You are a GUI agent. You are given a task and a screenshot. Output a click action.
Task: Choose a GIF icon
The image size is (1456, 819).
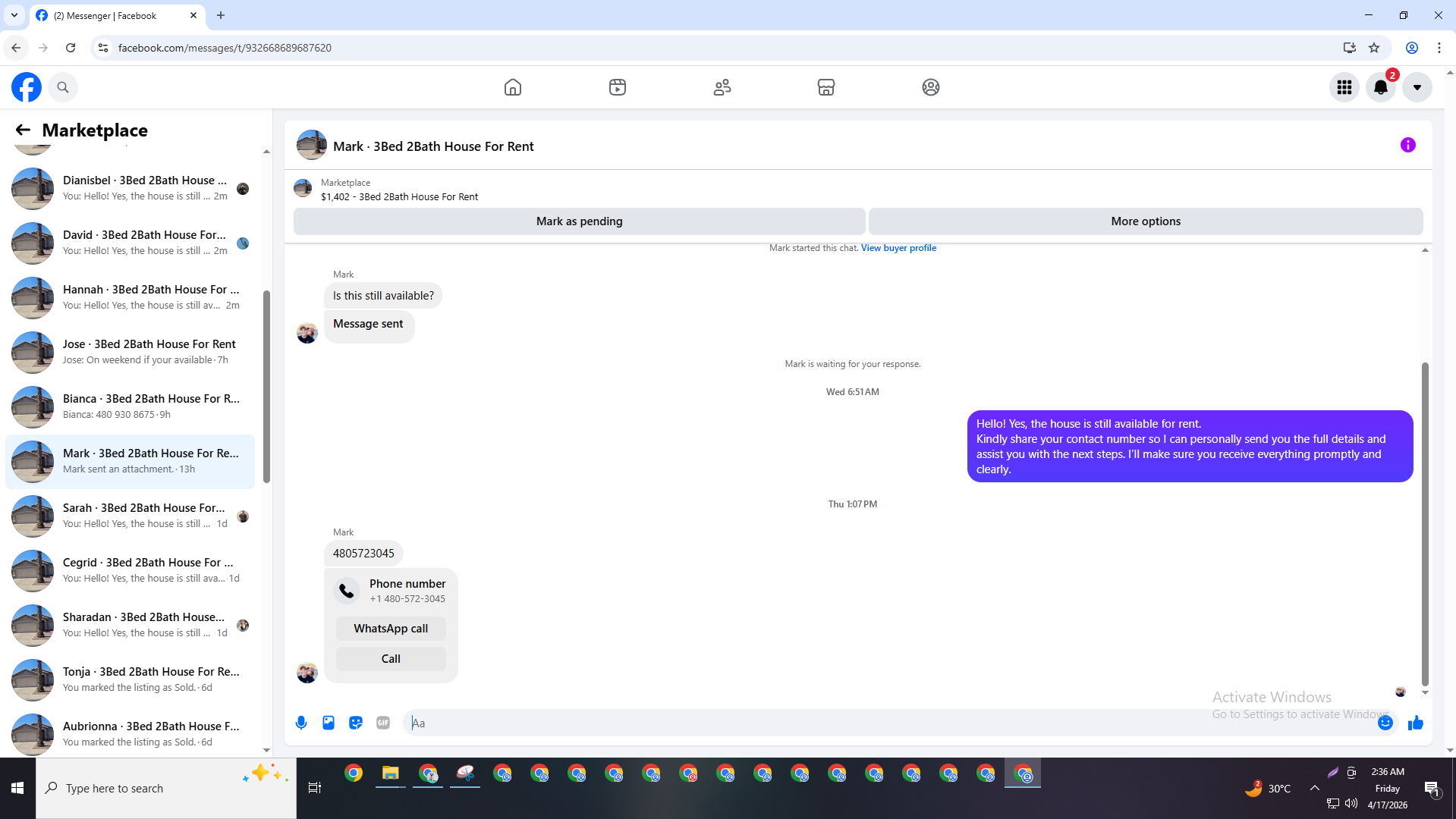(x=383, y=723)
